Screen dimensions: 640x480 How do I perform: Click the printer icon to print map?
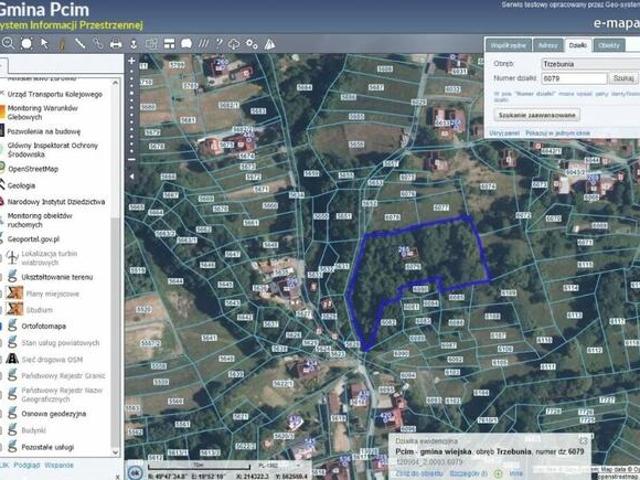click(116, 44)
